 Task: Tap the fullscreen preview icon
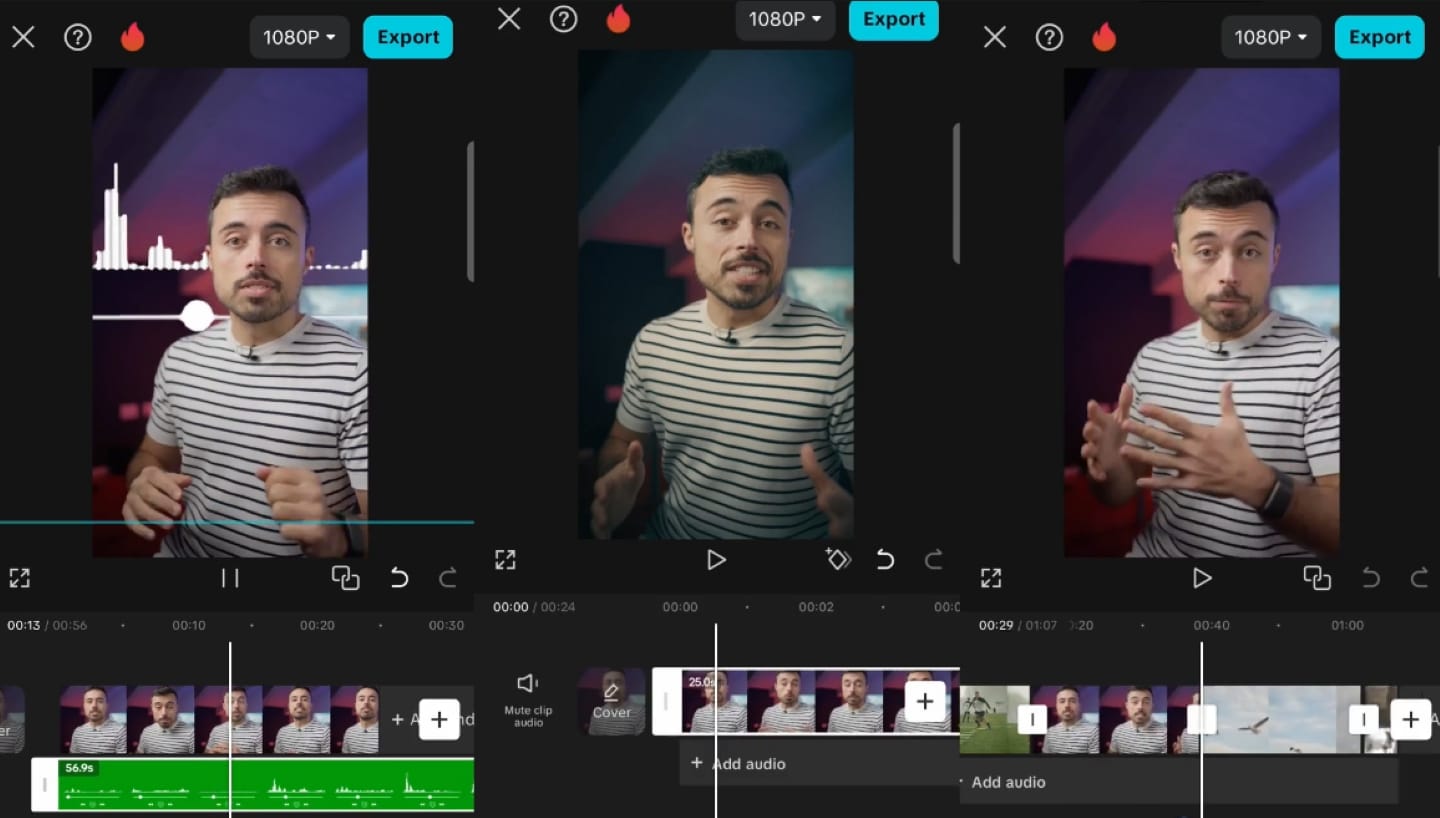coord(20,578)
